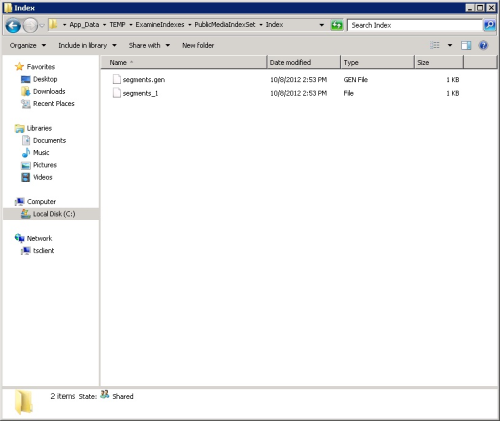This screenshot has height=421, width=500.
Task: Open the Organize dropdown menu
Action: [28, 45]
